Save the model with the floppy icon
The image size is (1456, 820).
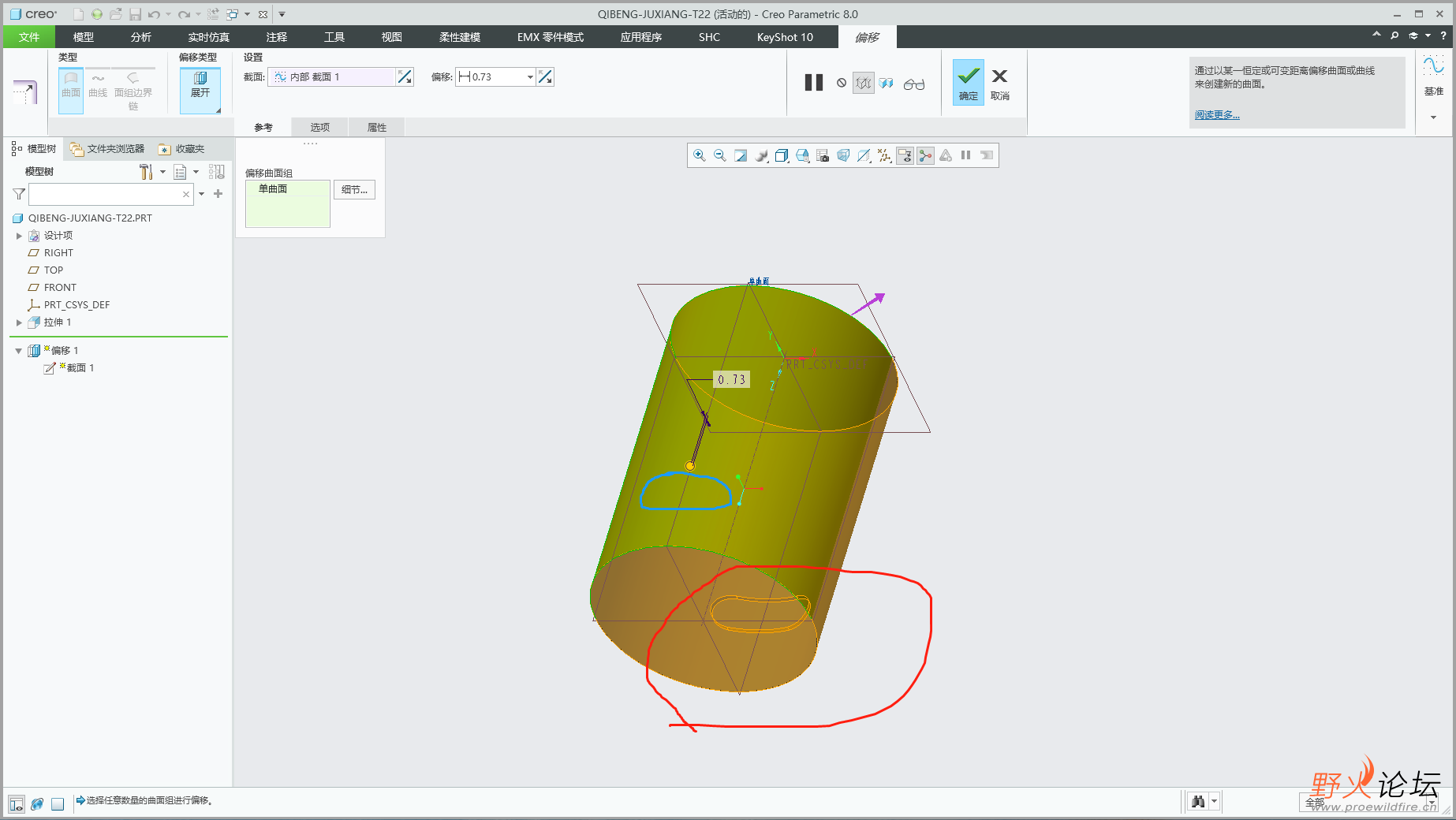coord(135,14)
